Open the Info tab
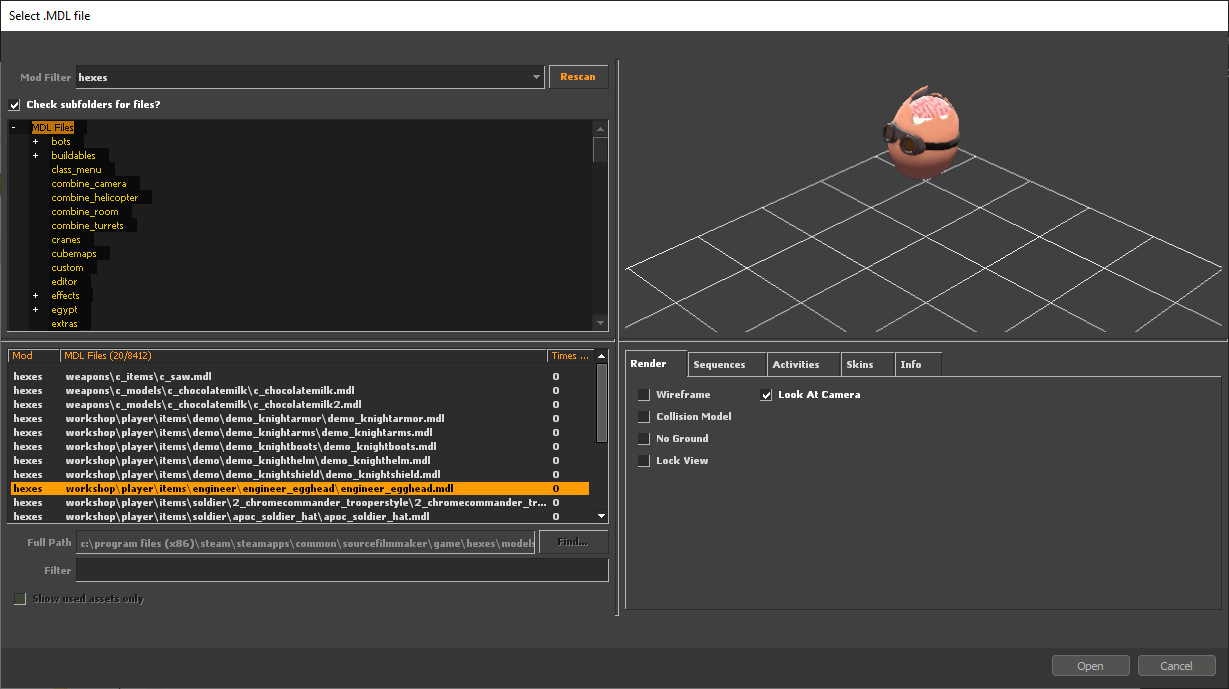The image size is (1229, 689). pos(917,365)
